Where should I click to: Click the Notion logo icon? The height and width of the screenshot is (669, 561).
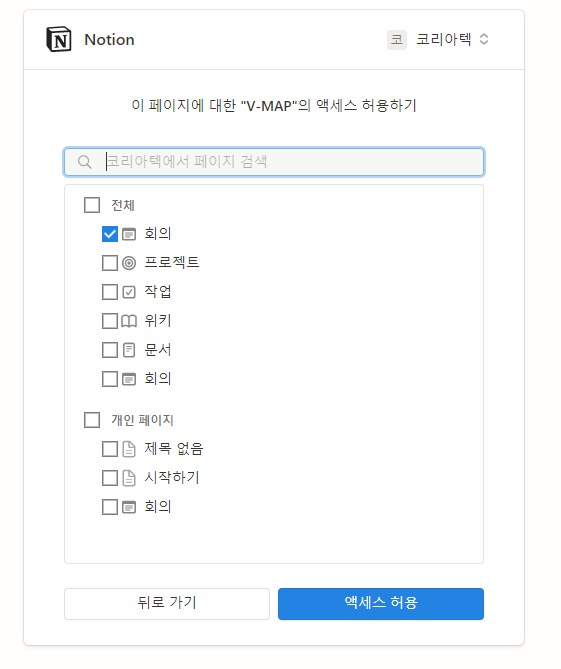click(x=58, y=39)
